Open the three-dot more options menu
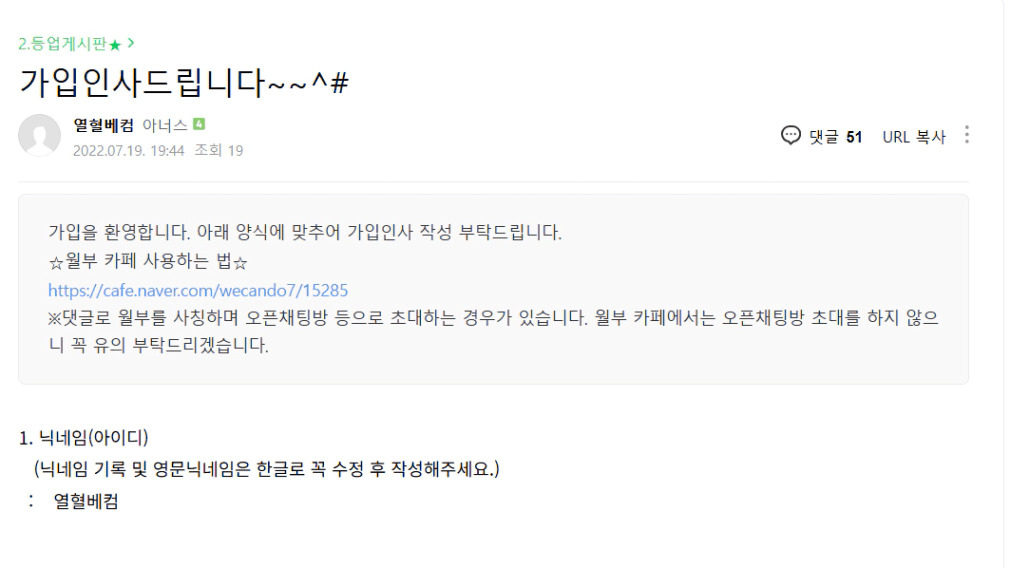1010x568 pixels. pyautogui.click(x=966, y=135)
